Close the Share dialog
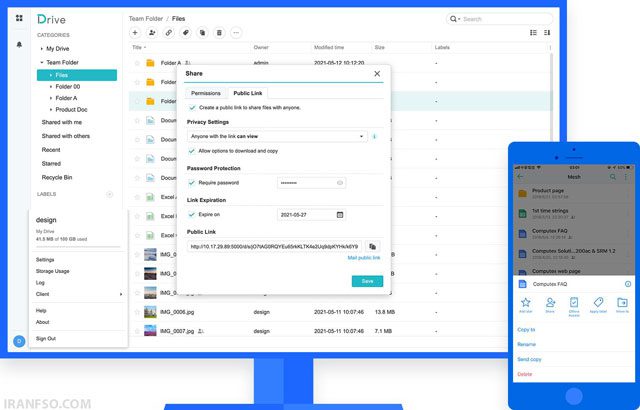Viewport: 640px width, 410px height. click(x=377, y=74)
